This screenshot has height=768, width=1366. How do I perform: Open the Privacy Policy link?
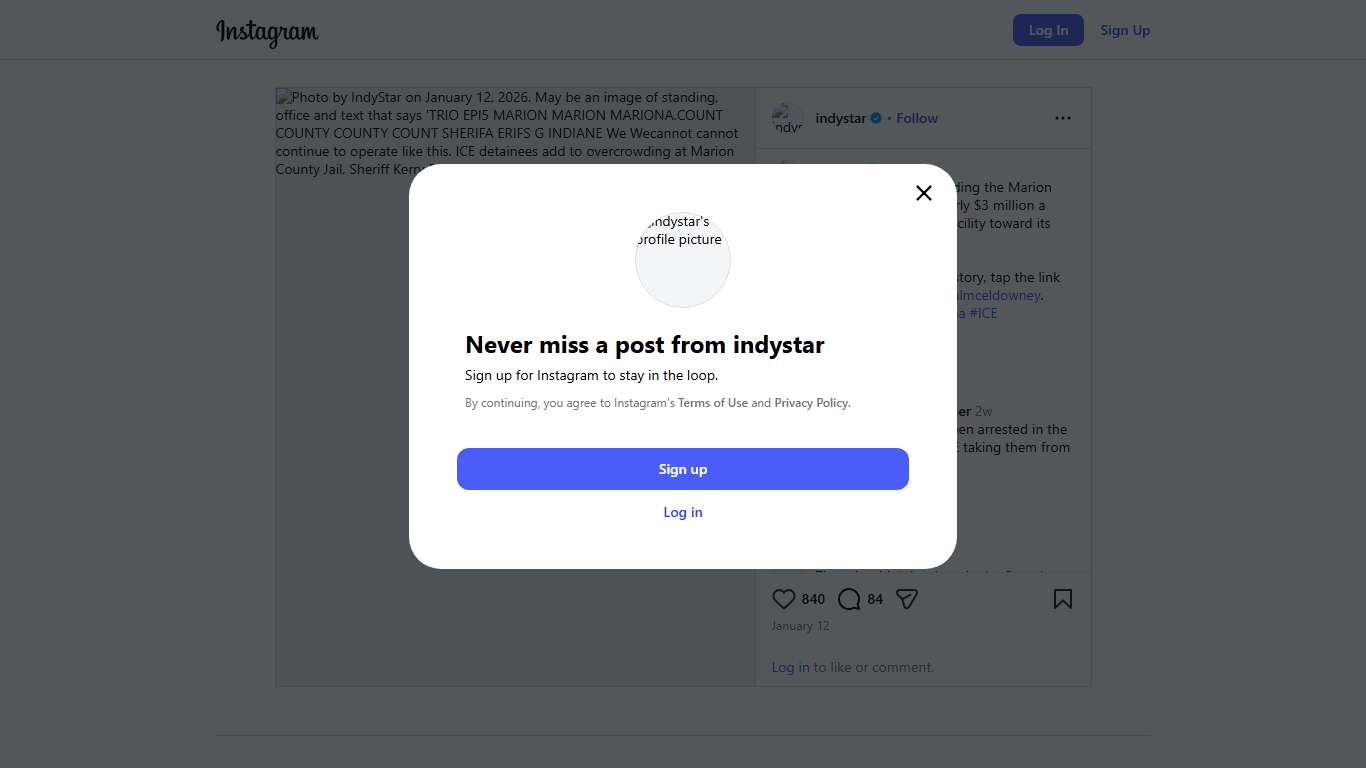(x=811, y=403)
